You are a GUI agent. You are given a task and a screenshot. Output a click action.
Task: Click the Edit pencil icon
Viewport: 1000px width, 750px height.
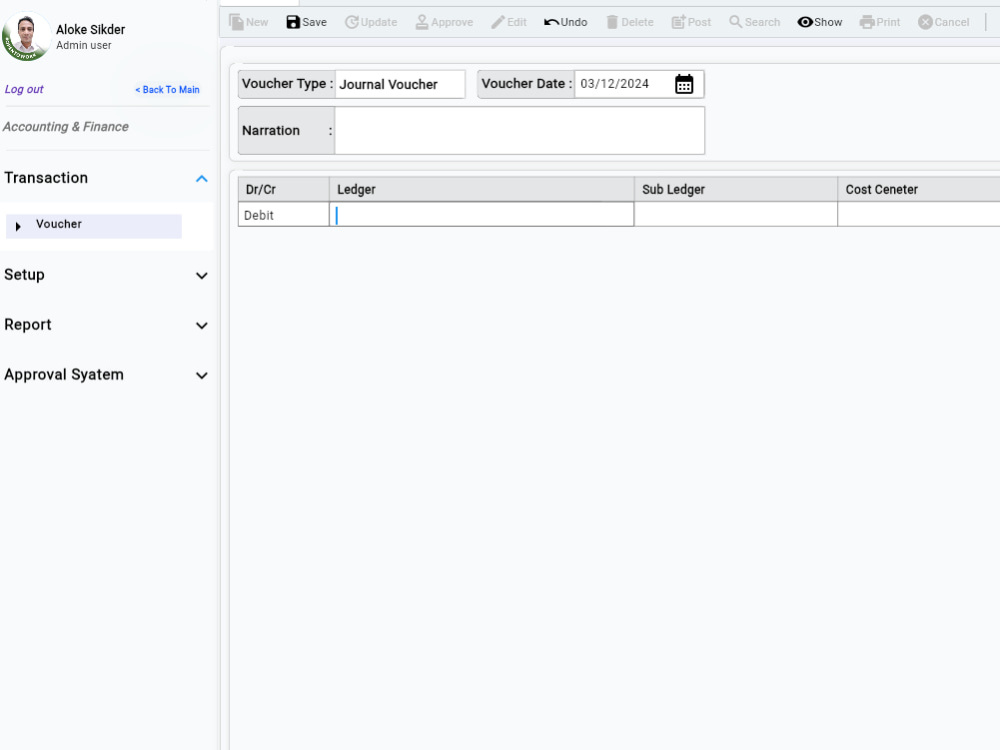497,22
